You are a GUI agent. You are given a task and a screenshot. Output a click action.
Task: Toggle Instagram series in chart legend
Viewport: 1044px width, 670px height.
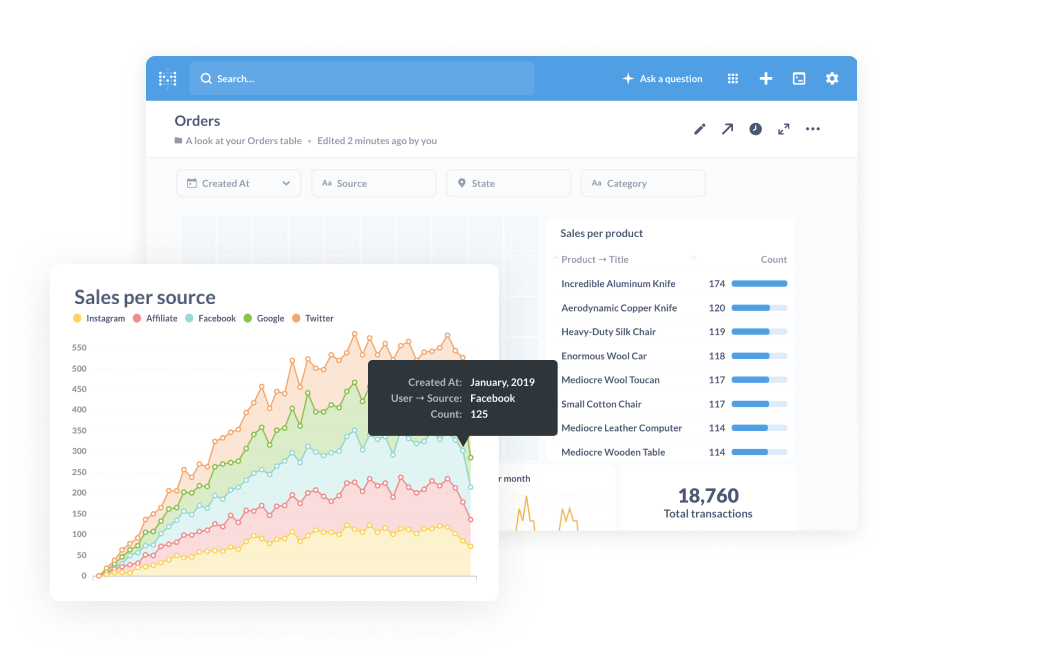pos(100,319)
